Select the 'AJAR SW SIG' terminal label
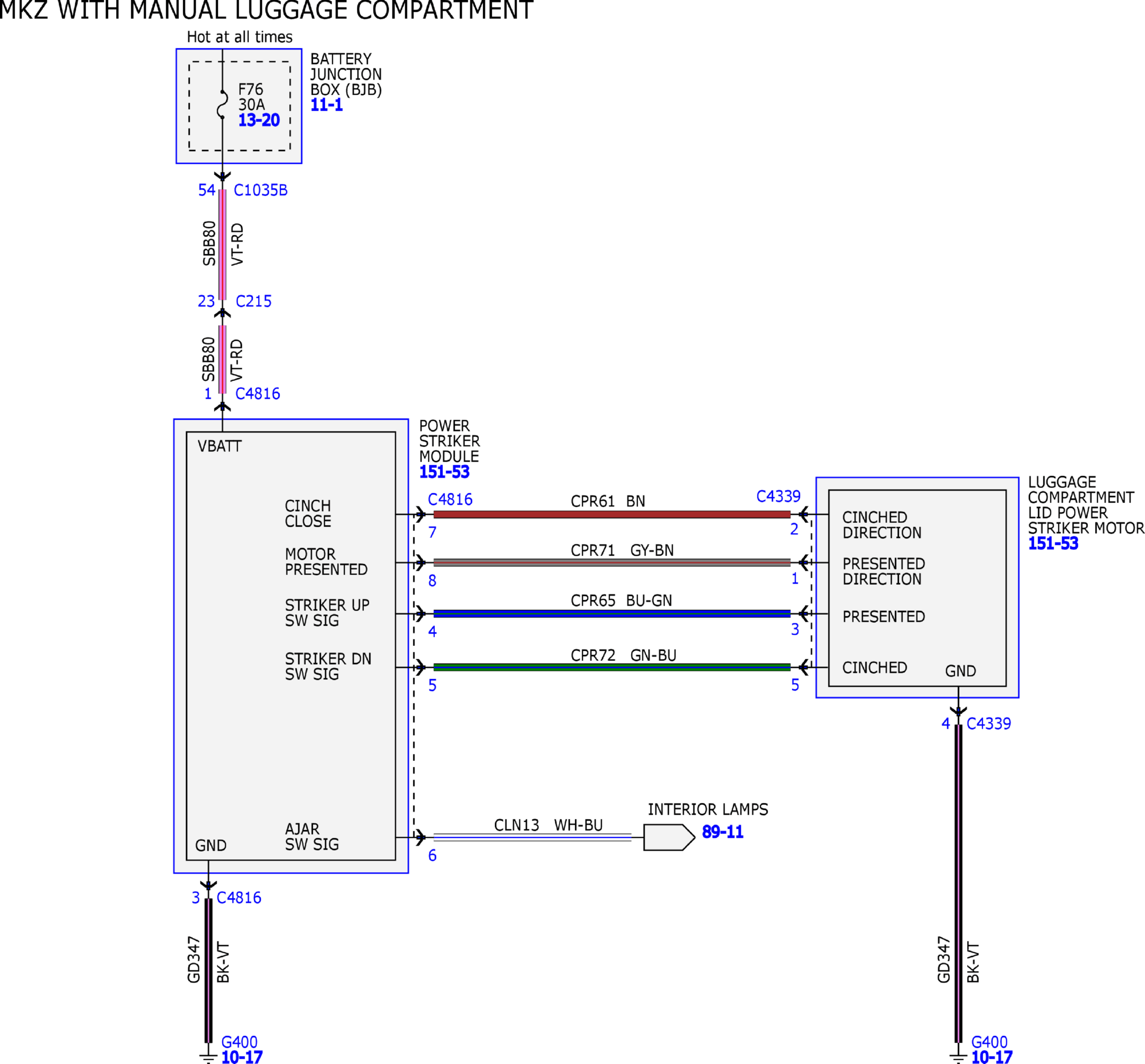 click(312, 837)
